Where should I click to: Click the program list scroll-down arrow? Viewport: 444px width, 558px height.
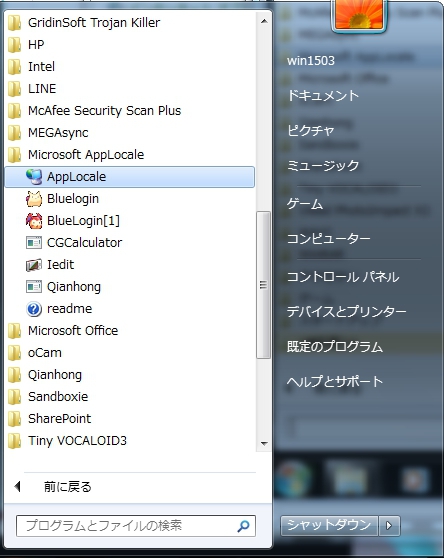point(264,443)
